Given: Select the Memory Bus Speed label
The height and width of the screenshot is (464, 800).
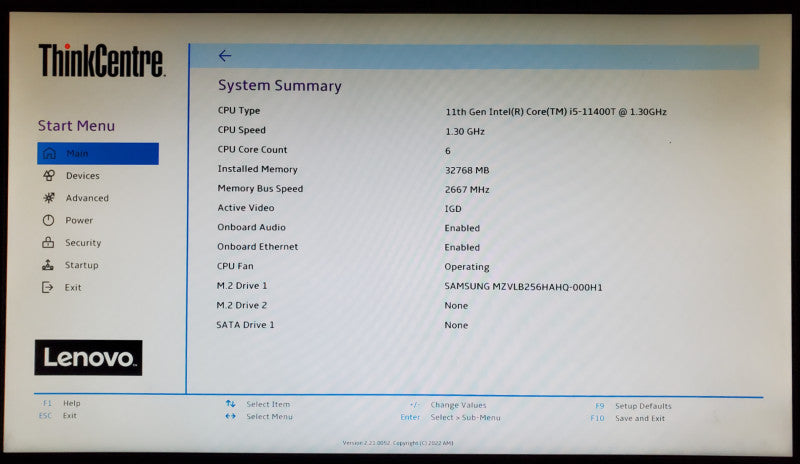Looking at the screenshot, I should (260, 188).
